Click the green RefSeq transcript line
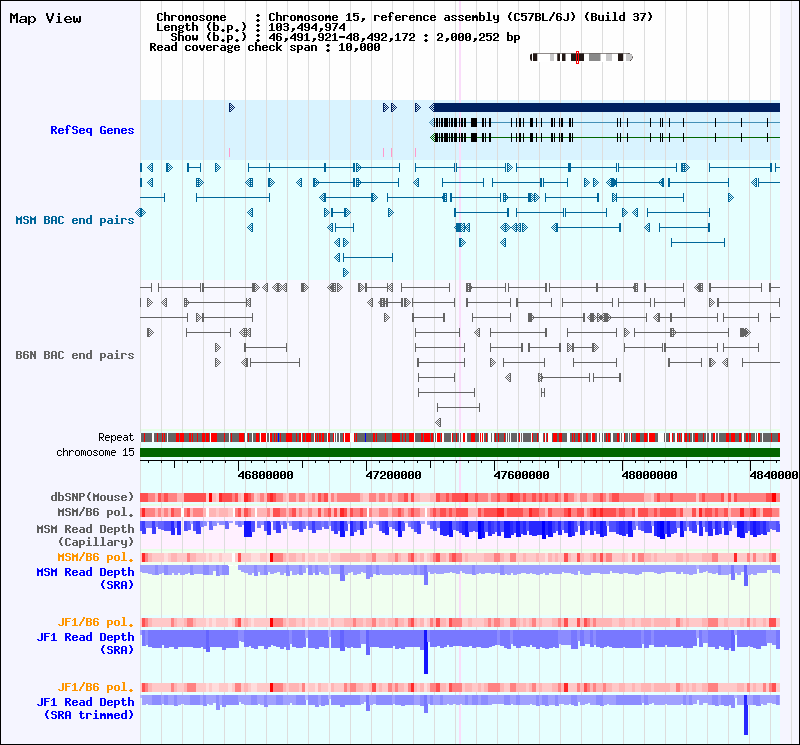This screenshot has height=745, width=800. click(x=607, y=137)
